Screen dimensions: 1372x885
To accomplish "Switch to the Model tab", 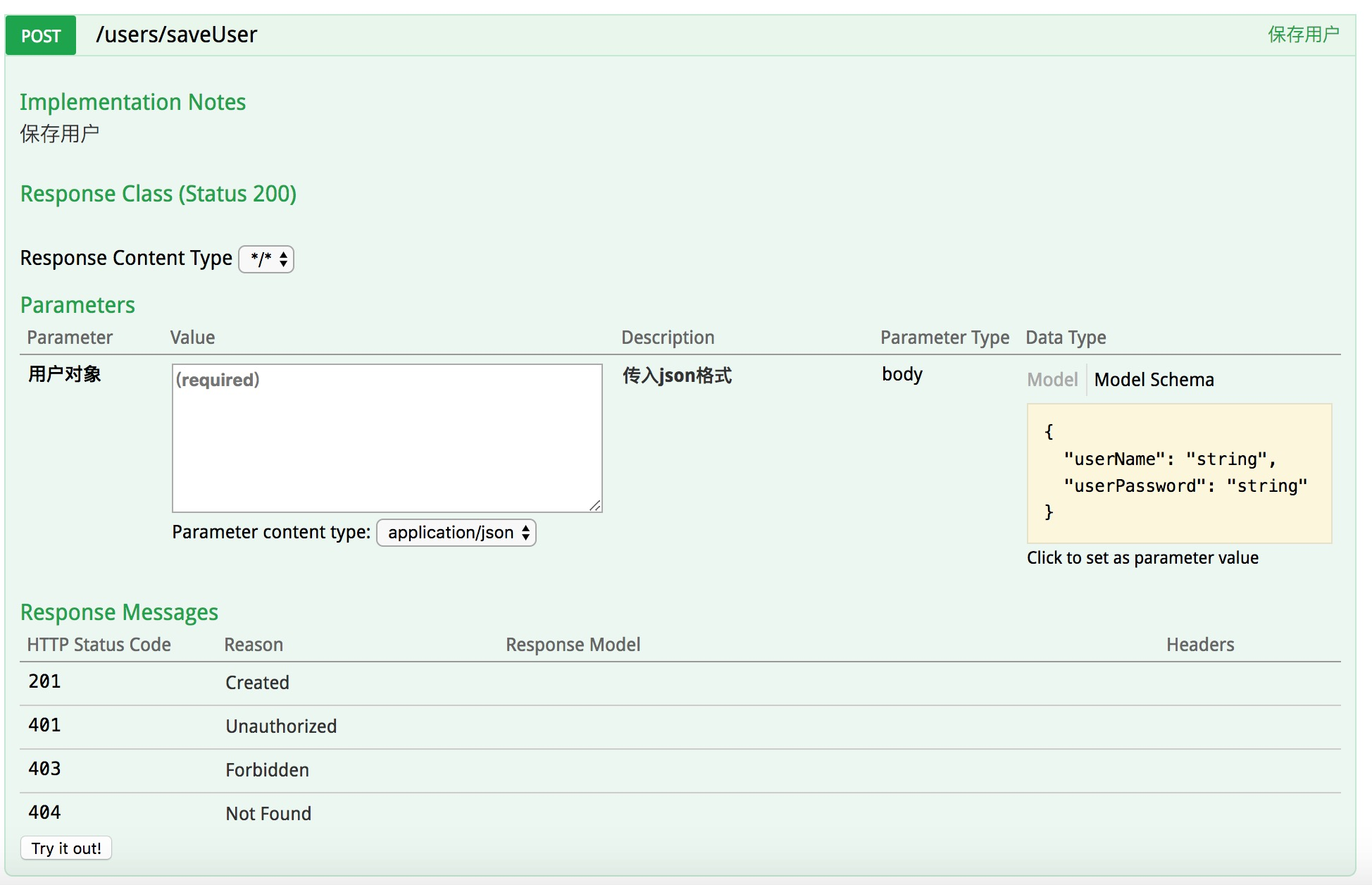I will click(x=1052, y=380).
